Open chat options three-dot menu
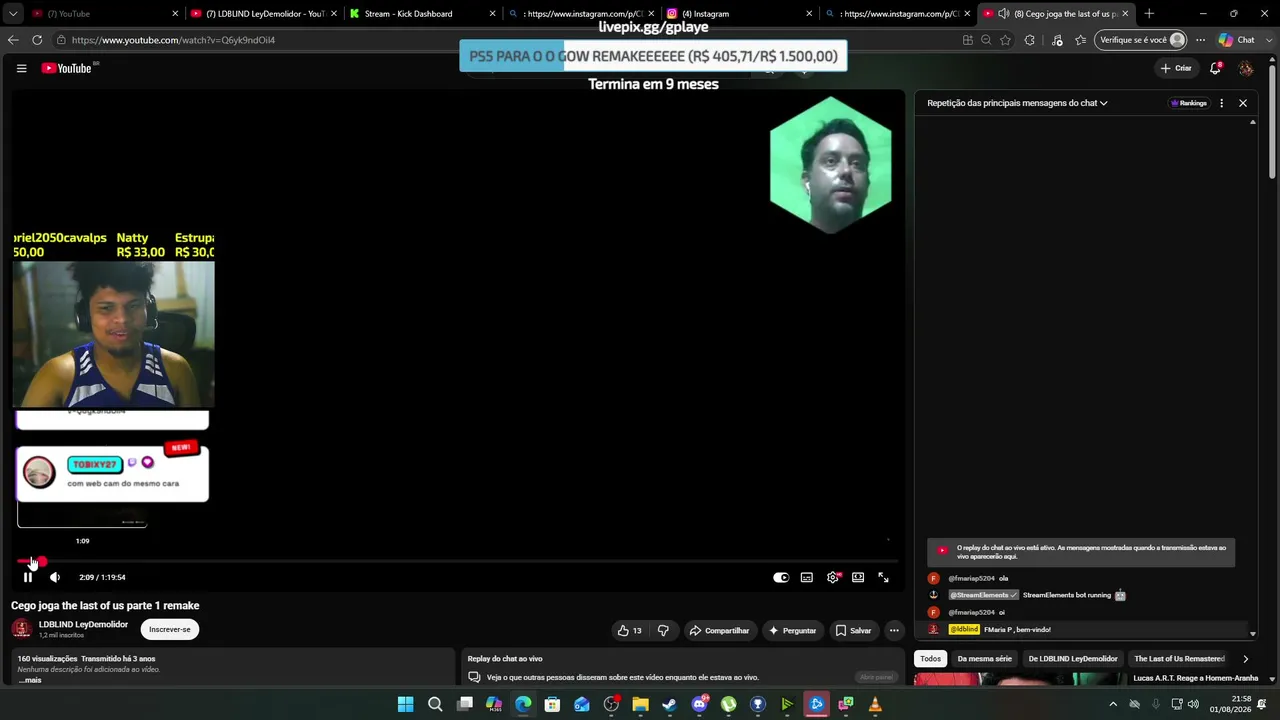 (1221, 103)
